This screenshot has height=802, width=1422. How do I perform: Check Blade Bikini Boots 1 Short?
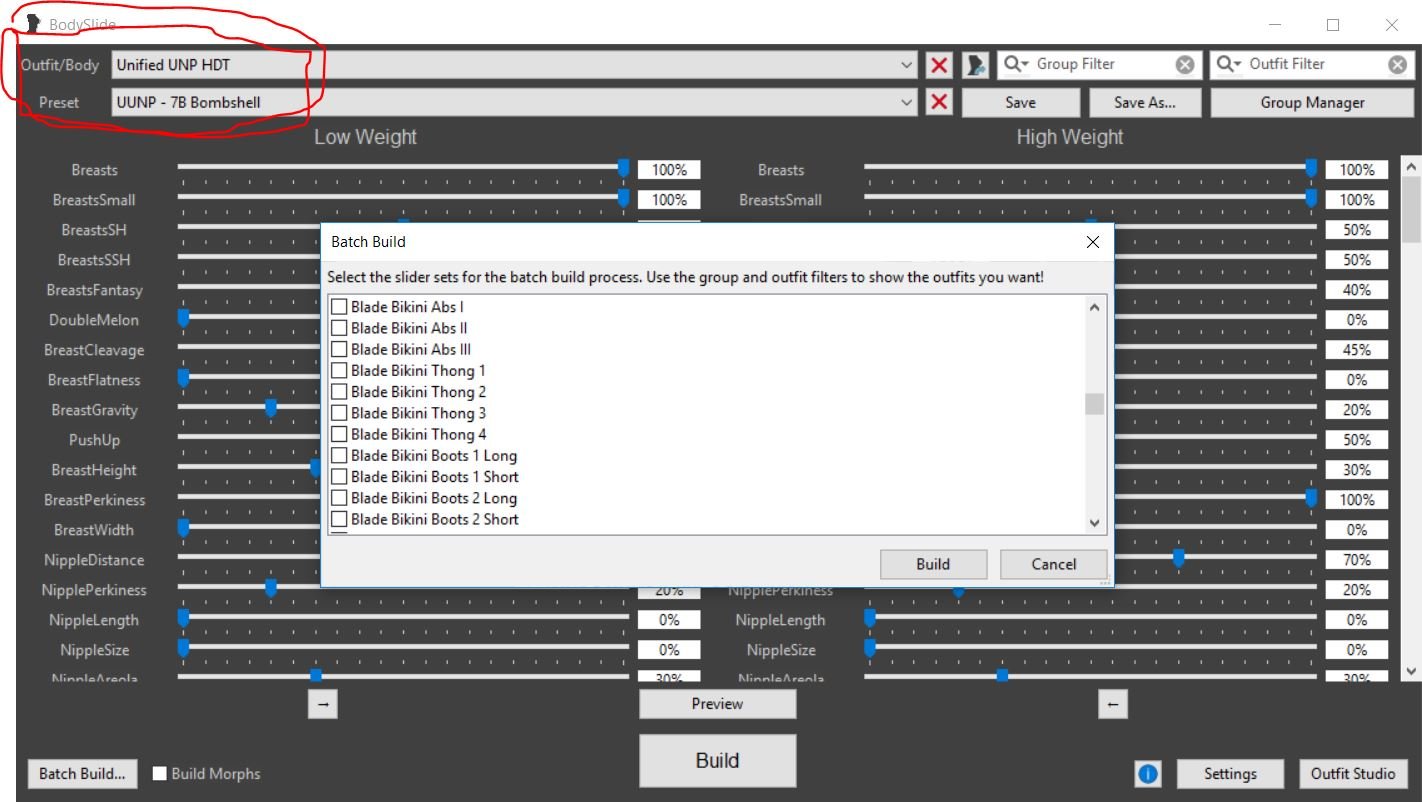[339, 477]
